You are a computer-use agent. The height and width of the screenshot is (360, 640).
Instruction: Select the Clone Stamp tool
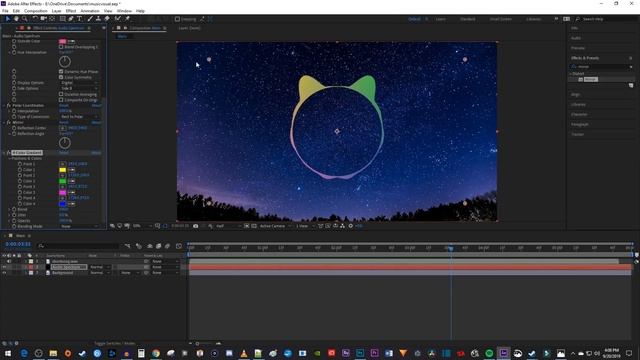(x=98, y=19)
